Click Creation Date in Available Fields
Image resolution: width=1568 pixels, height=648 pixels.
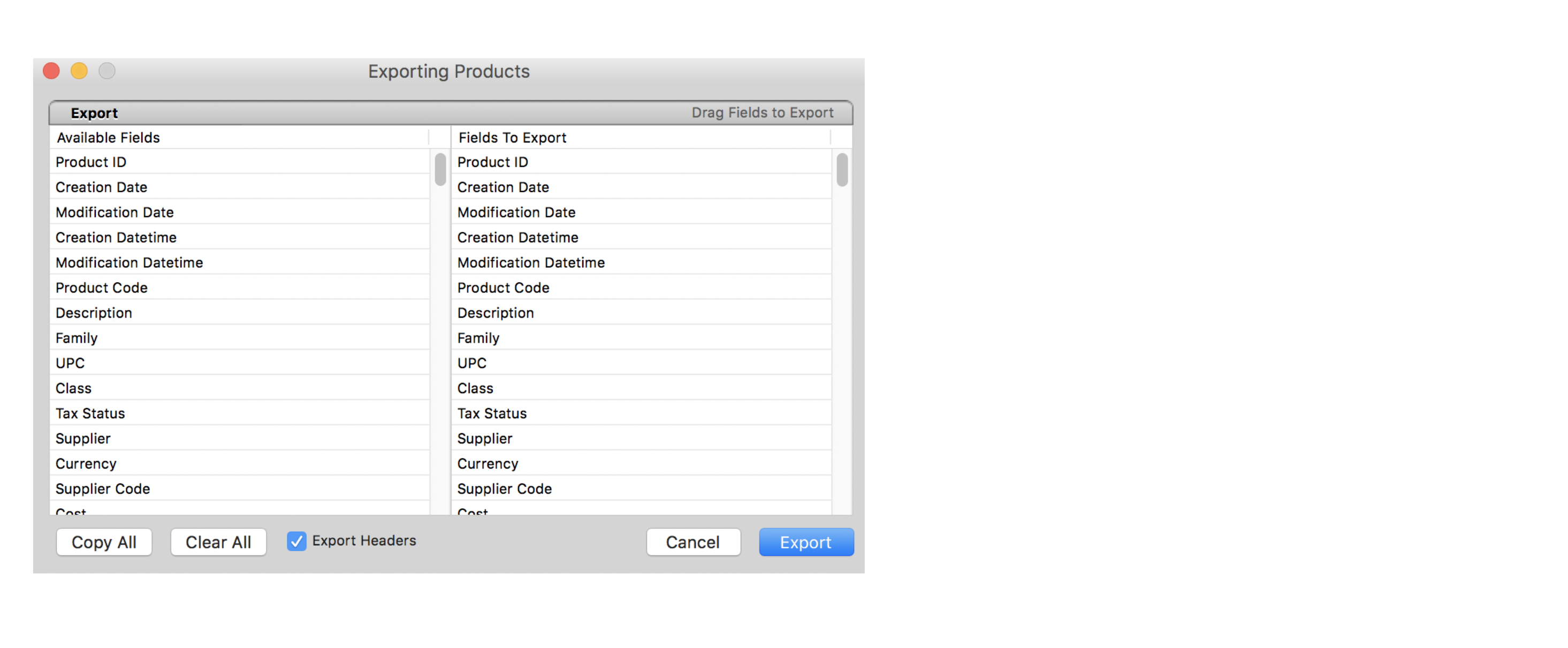[x=102, y=187]
